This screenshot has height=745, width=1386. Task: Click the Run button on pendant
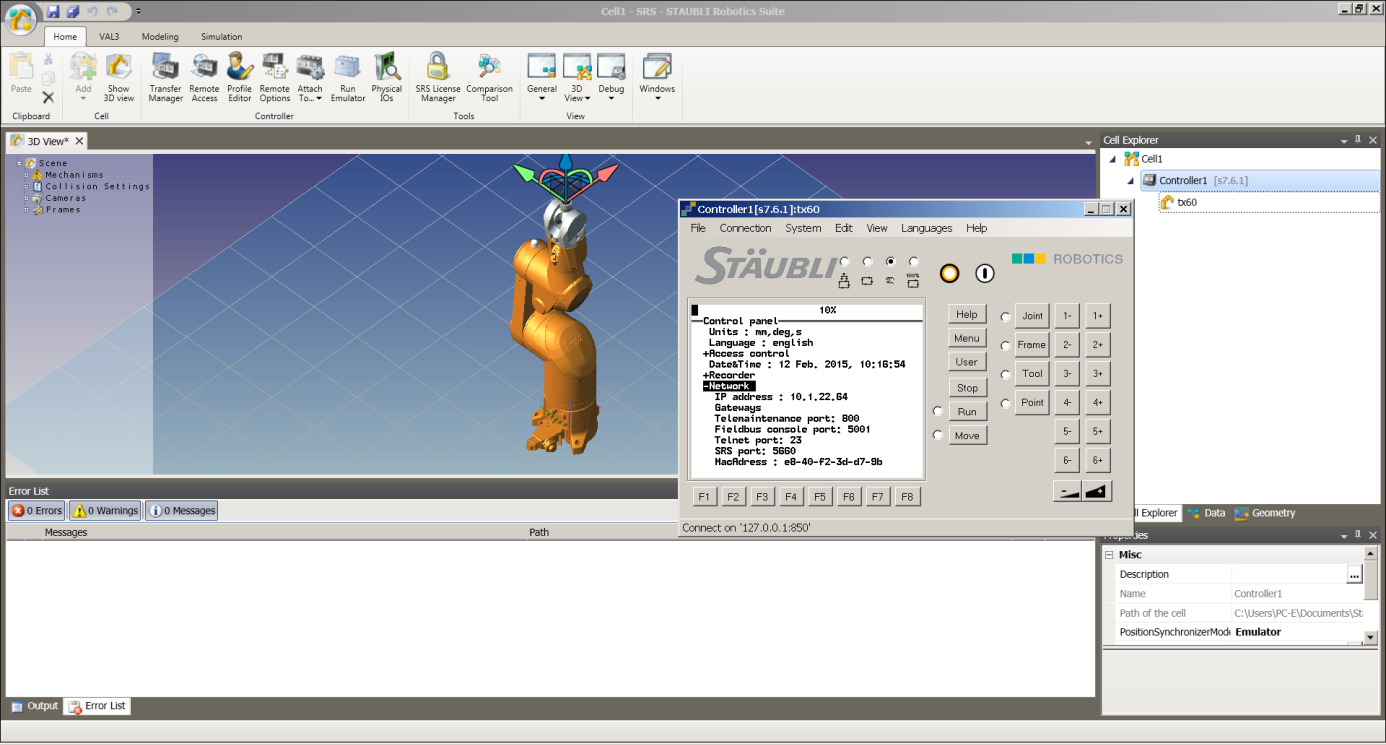click(966, 411)
